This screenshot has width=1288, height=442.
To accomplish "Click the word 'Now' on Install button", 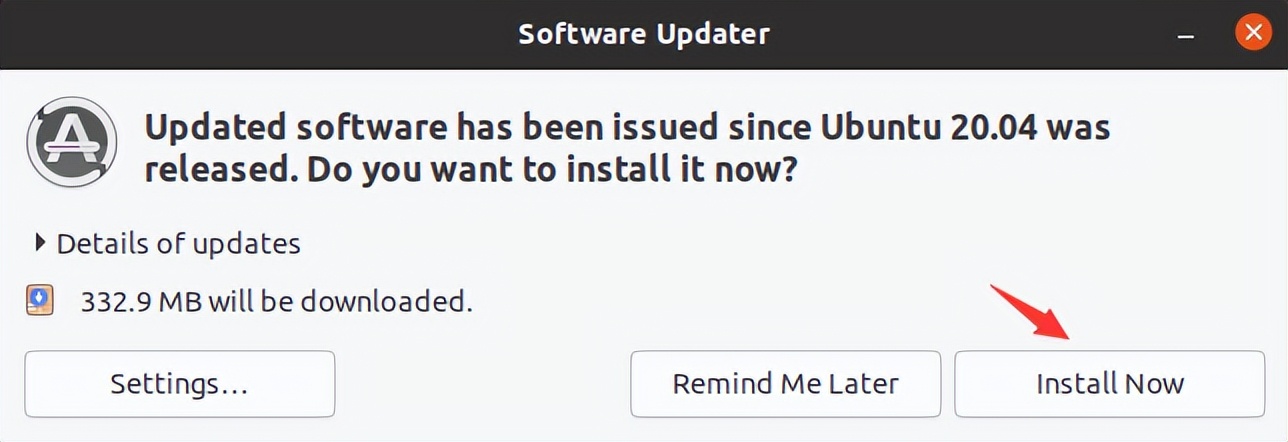I will 1154,383.
